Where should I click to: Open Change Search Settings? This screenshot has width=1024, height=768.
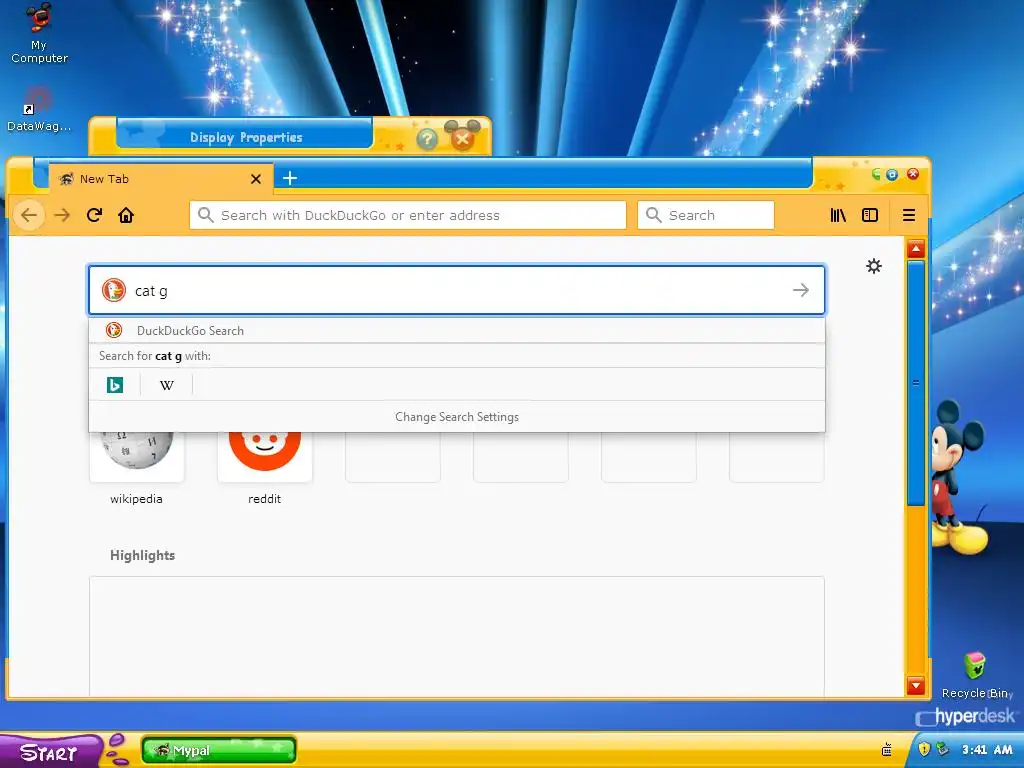click(456, 417)
